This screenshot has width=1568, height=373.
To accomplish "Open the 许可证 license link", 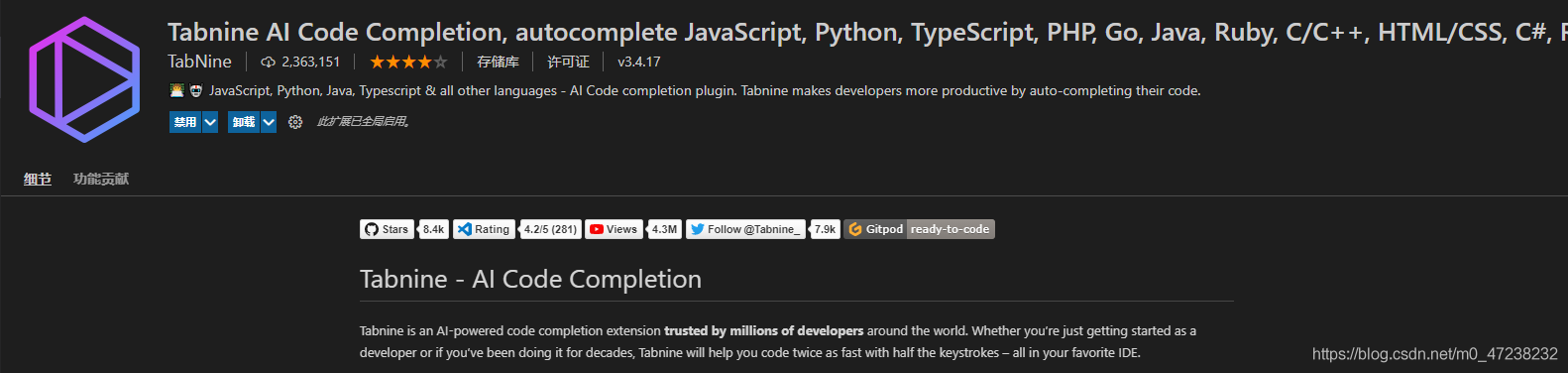I will click(x=568, y=62).
